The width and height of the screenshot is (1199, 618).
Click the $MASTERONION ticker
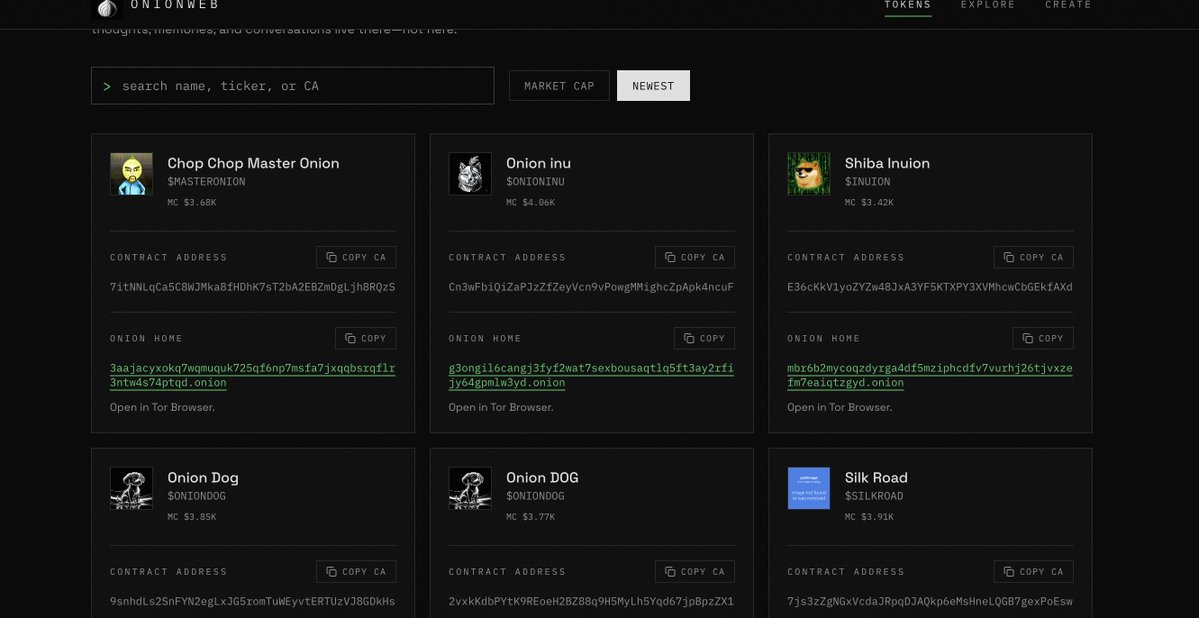pos(206,182)
